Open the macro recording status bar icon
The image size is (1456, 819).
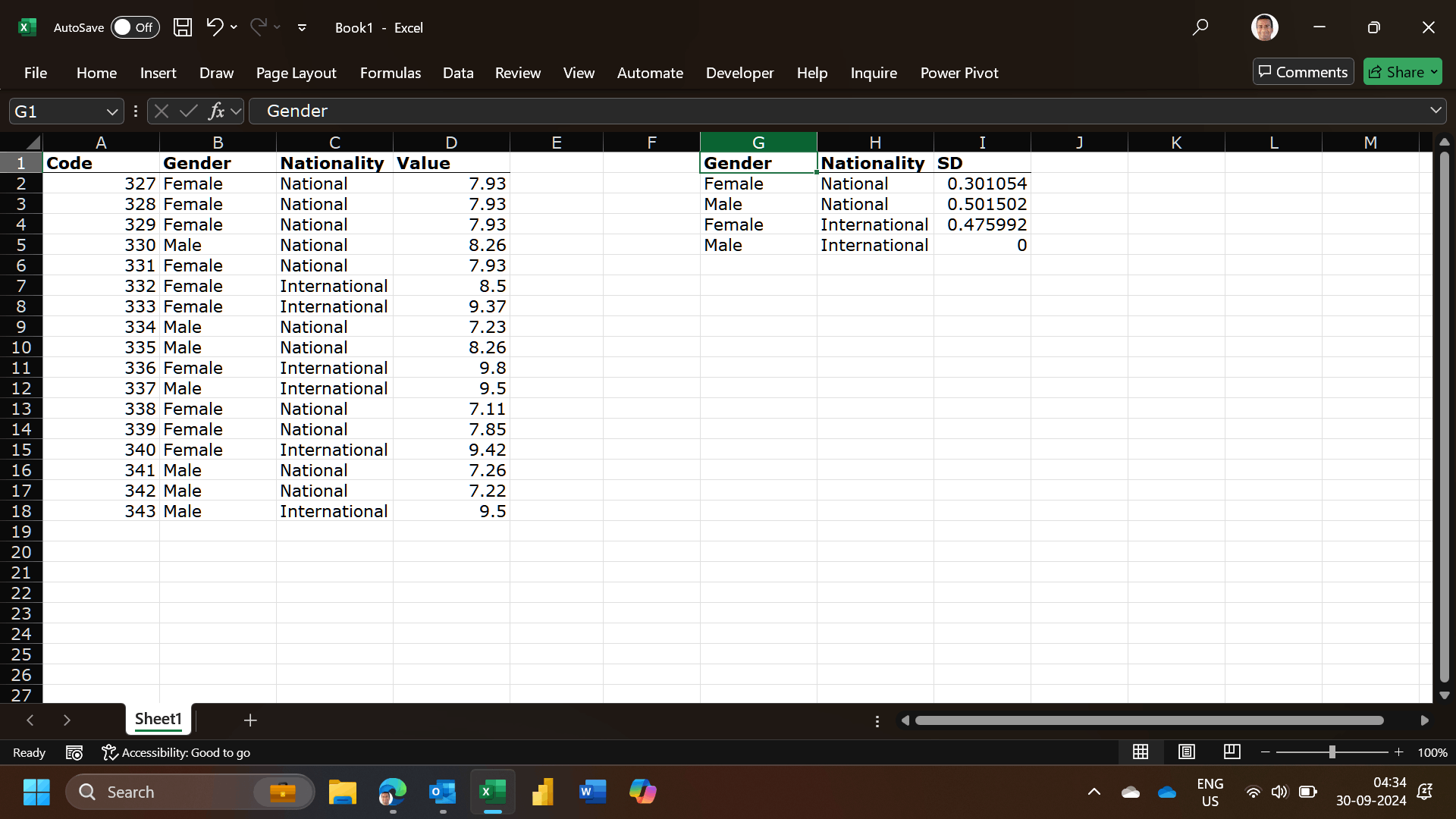tap(74, 752)
